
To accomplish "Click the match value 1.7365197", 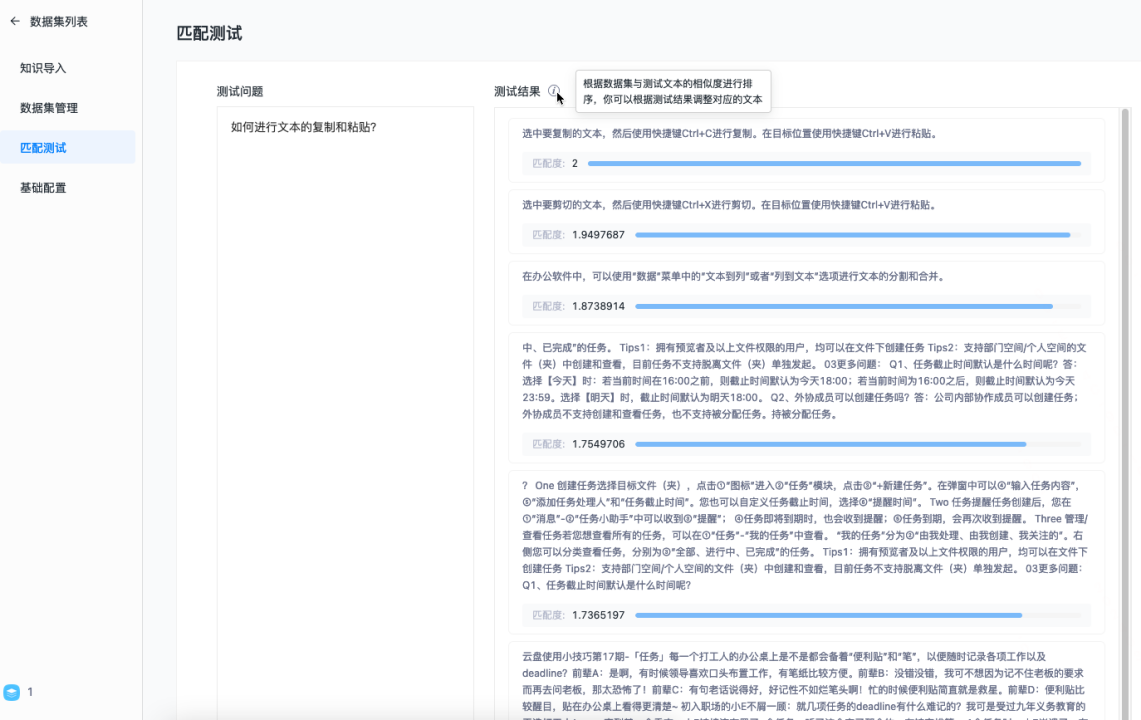I will click(598, 615).
